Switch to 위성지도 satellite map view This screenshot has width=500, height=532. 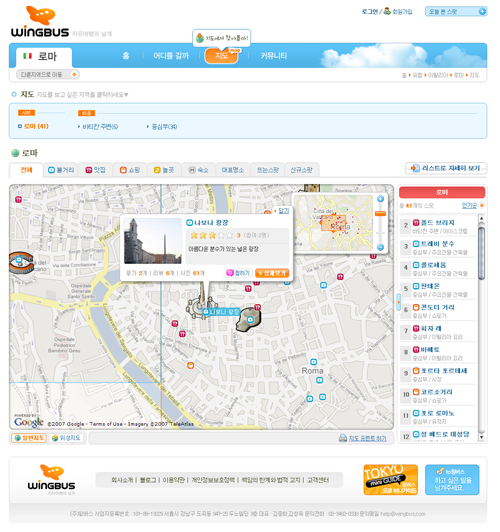pyautogui.click(x=66, y=438)
